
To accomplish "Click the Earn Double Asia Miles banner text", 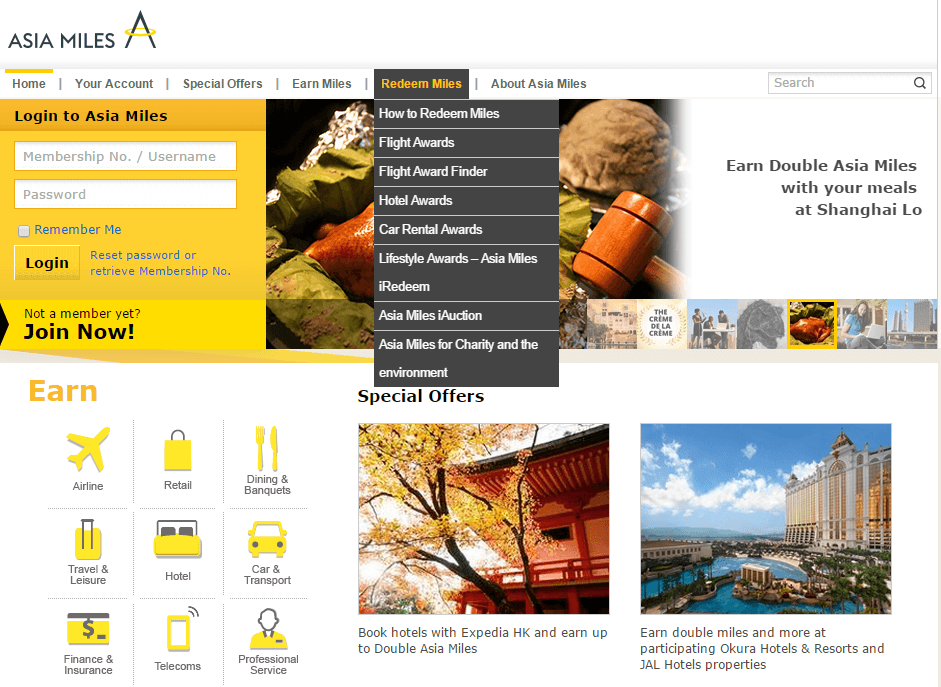I will point(823,187).
